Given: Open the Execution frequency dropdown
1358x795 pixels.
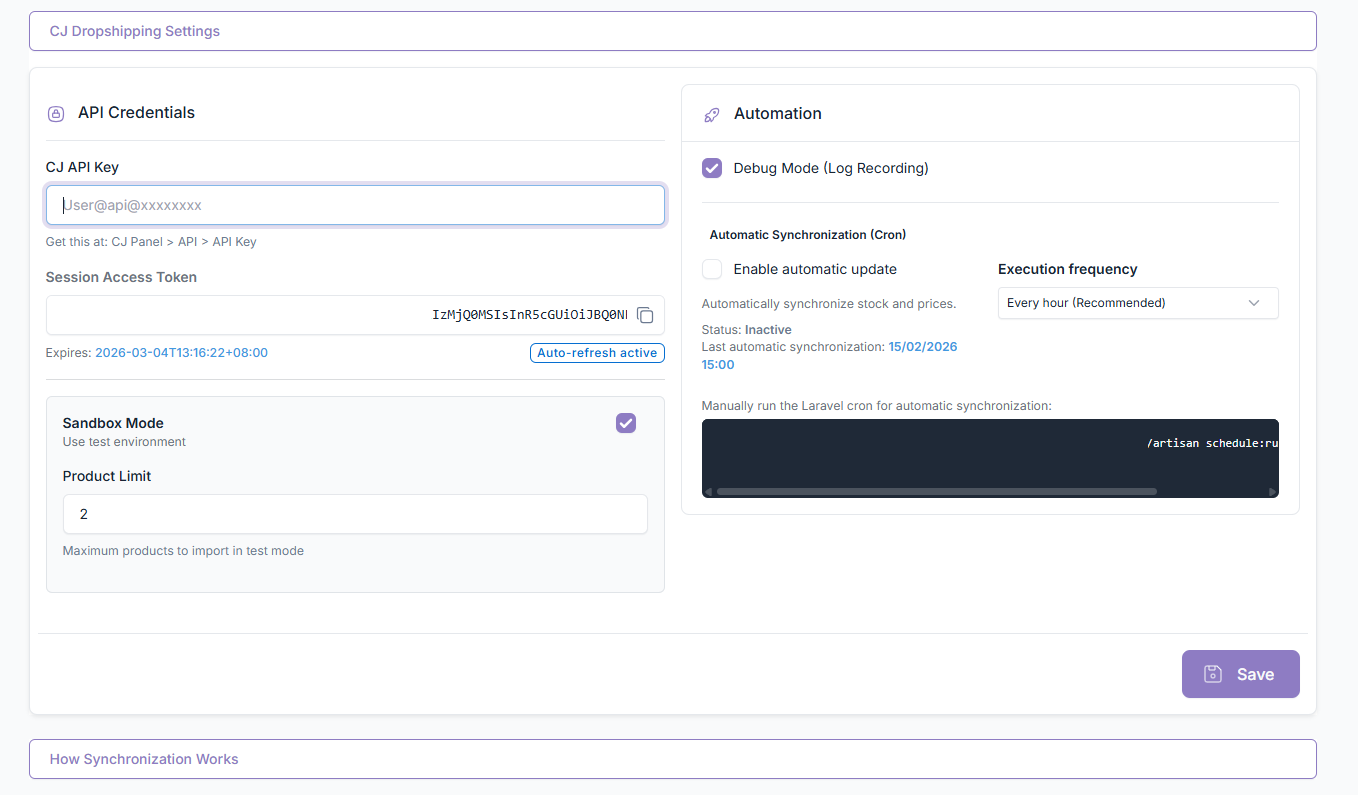Looking at the screenshot, I should click(x=1137, y=303).
